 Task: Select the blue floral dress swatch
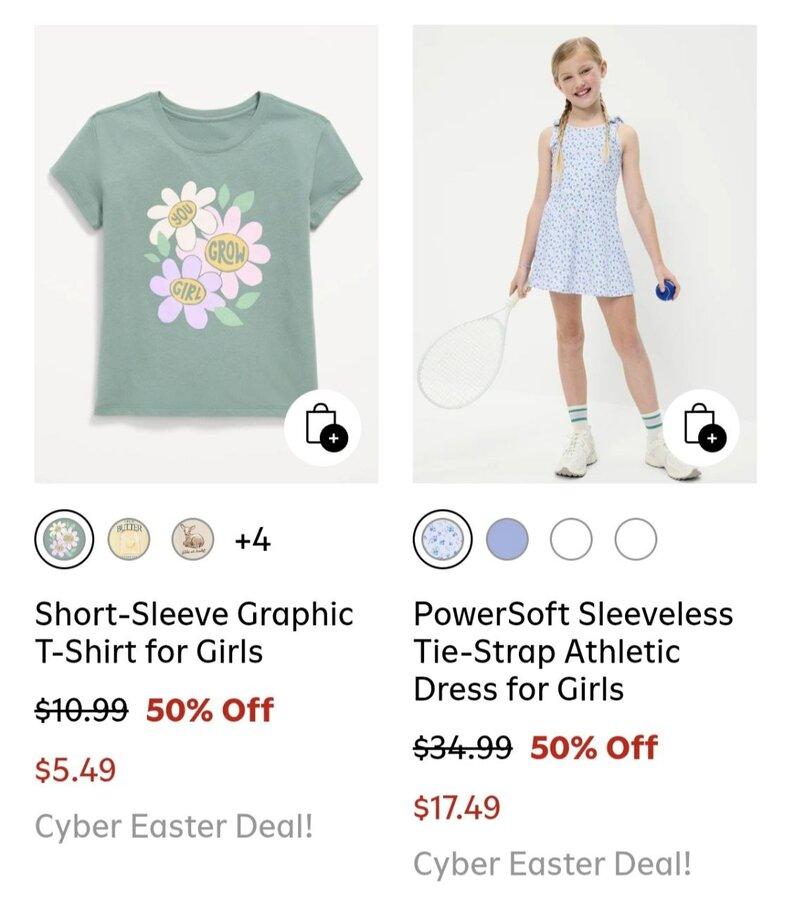[x=442, y=540]
